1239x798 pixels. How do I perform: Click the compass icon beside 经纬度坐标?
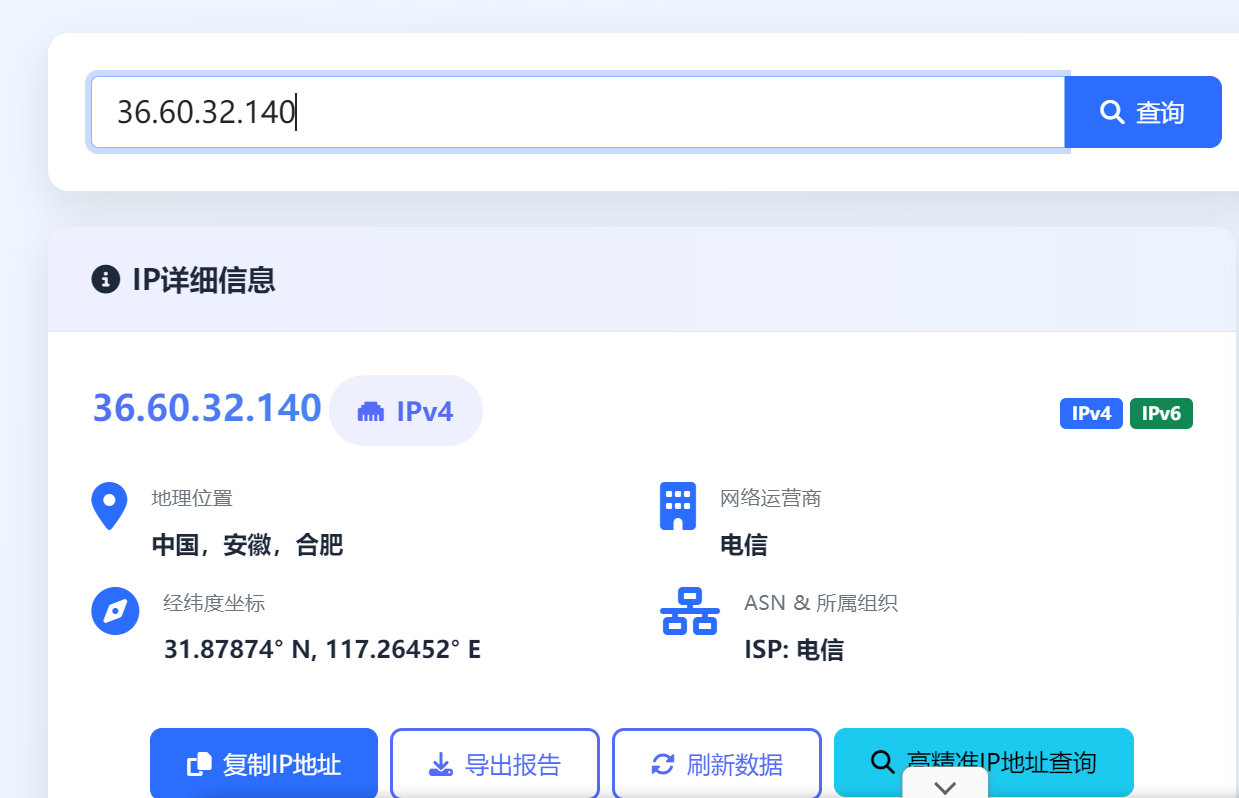click(x=115, y=610)
